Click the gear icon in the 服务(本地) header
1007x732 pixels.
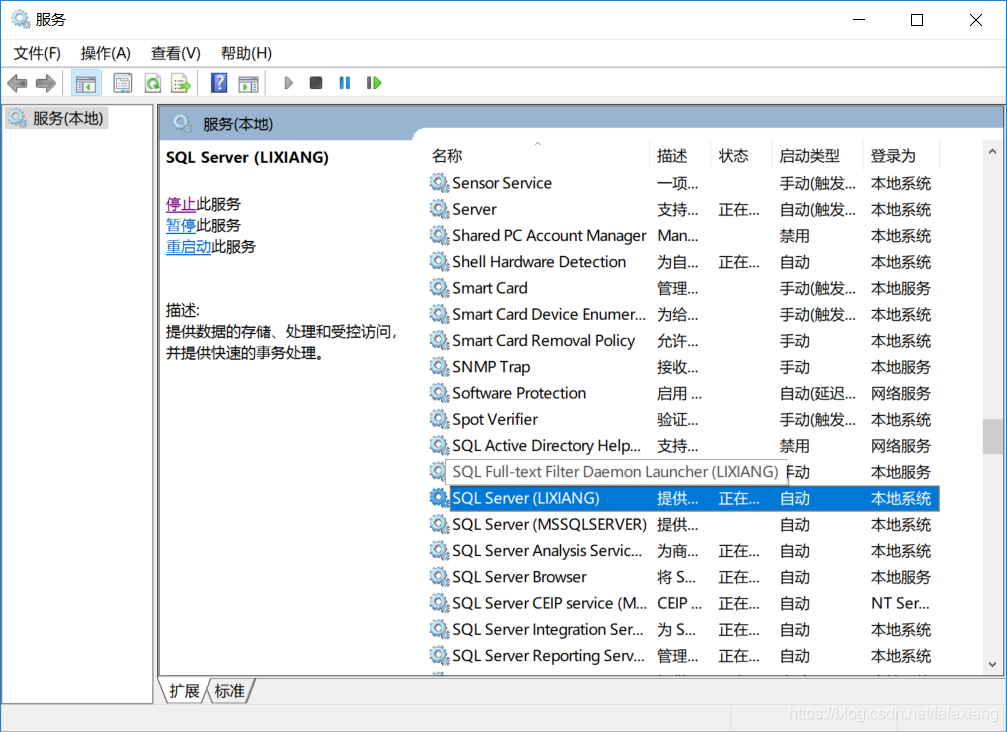tap(182, 123)
